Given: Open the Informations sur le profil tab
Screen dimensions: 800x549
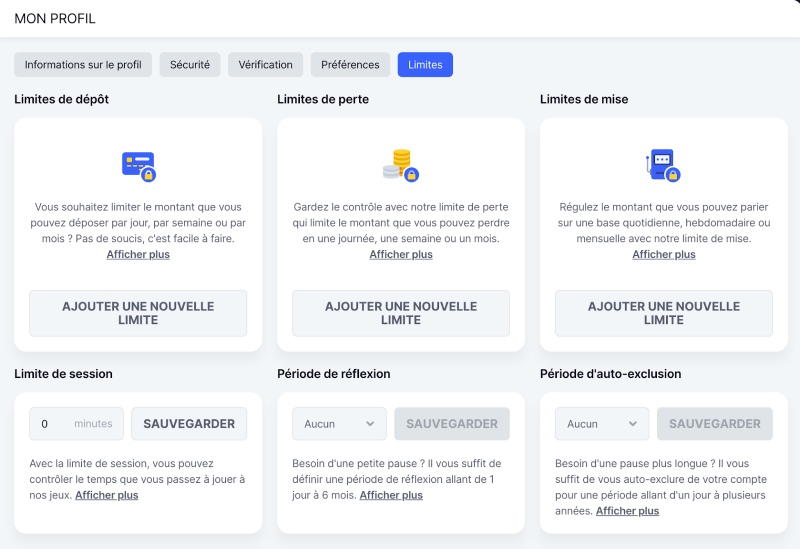Looking at the screenshot, I should click(83, 65).
